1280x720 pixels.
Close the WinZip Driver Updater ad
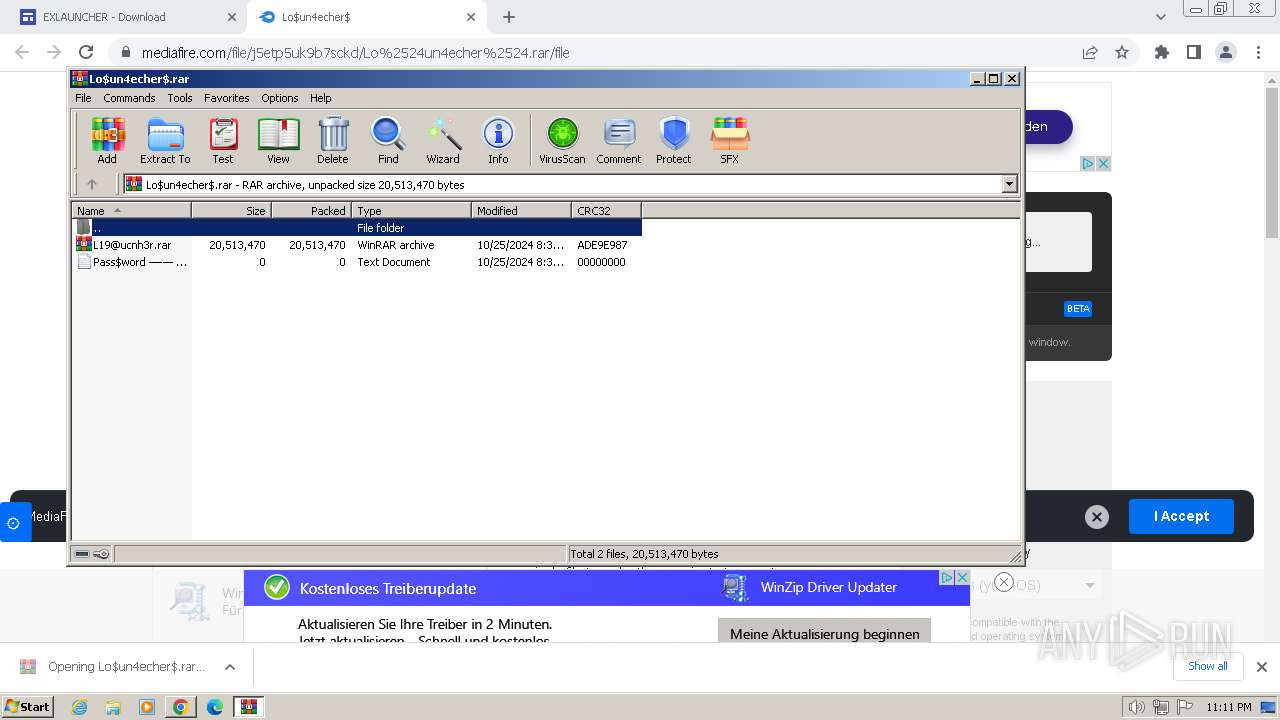pyautogui.click(x=961, y=578)
